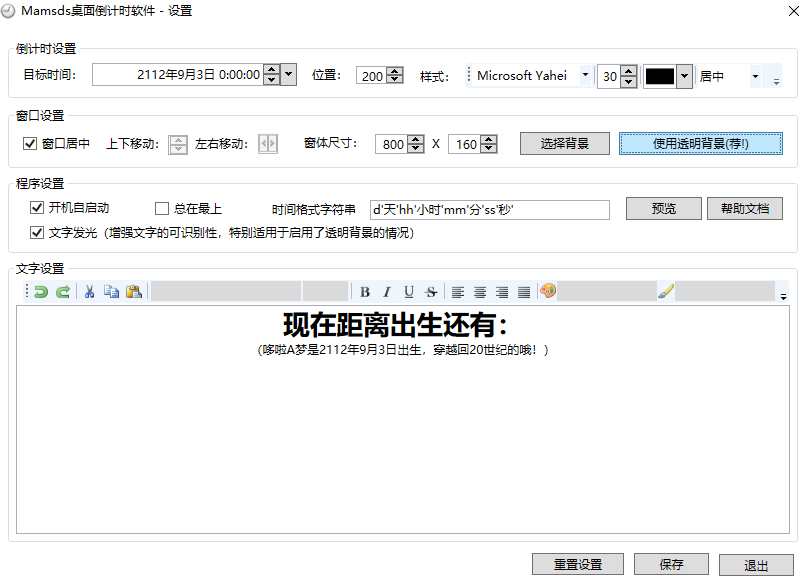Open the target time calendar dropdown

coord(288,74)
